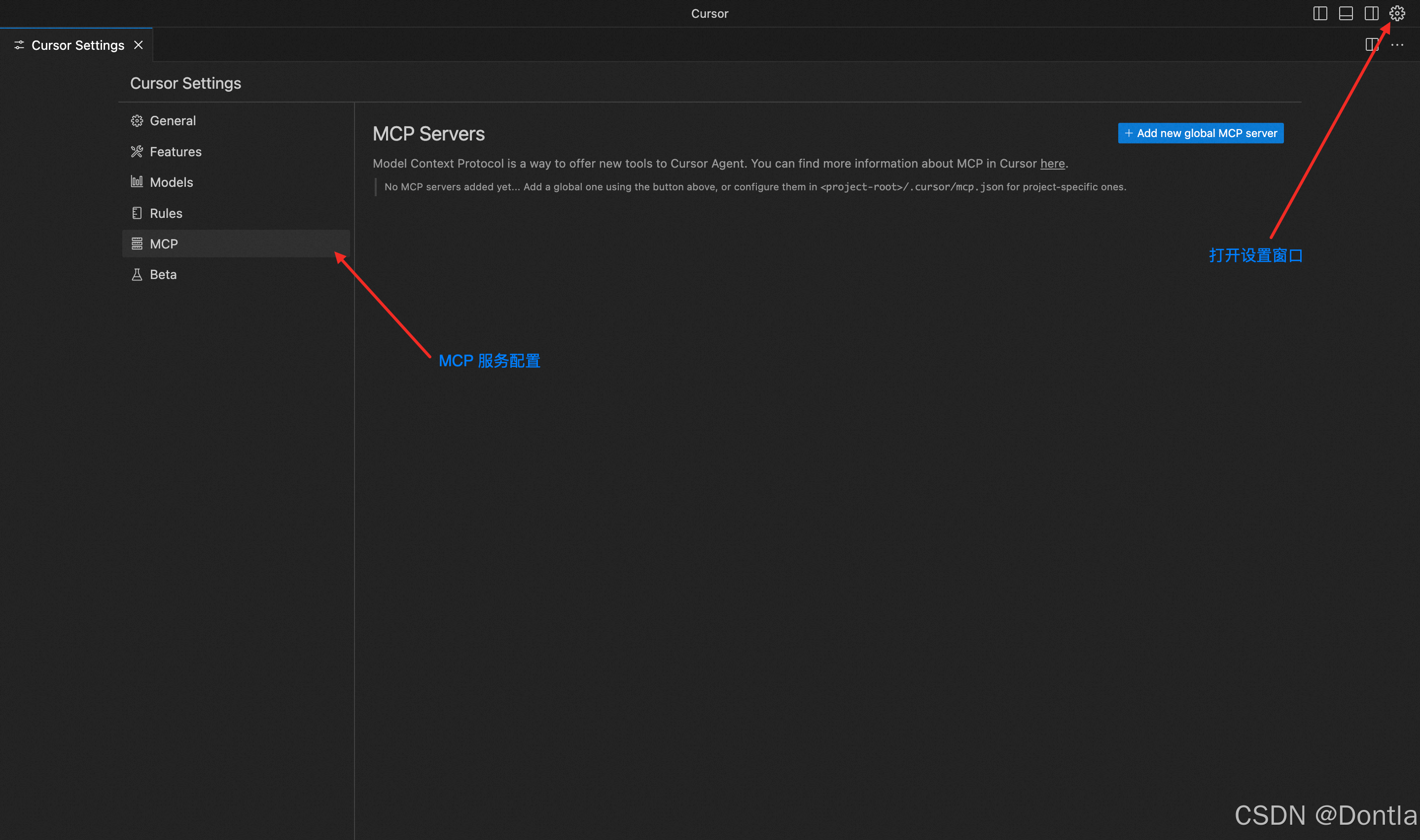Toggle the primary left sidebar layout icon
The image size is (1420, 840).
pos(1320,13)
